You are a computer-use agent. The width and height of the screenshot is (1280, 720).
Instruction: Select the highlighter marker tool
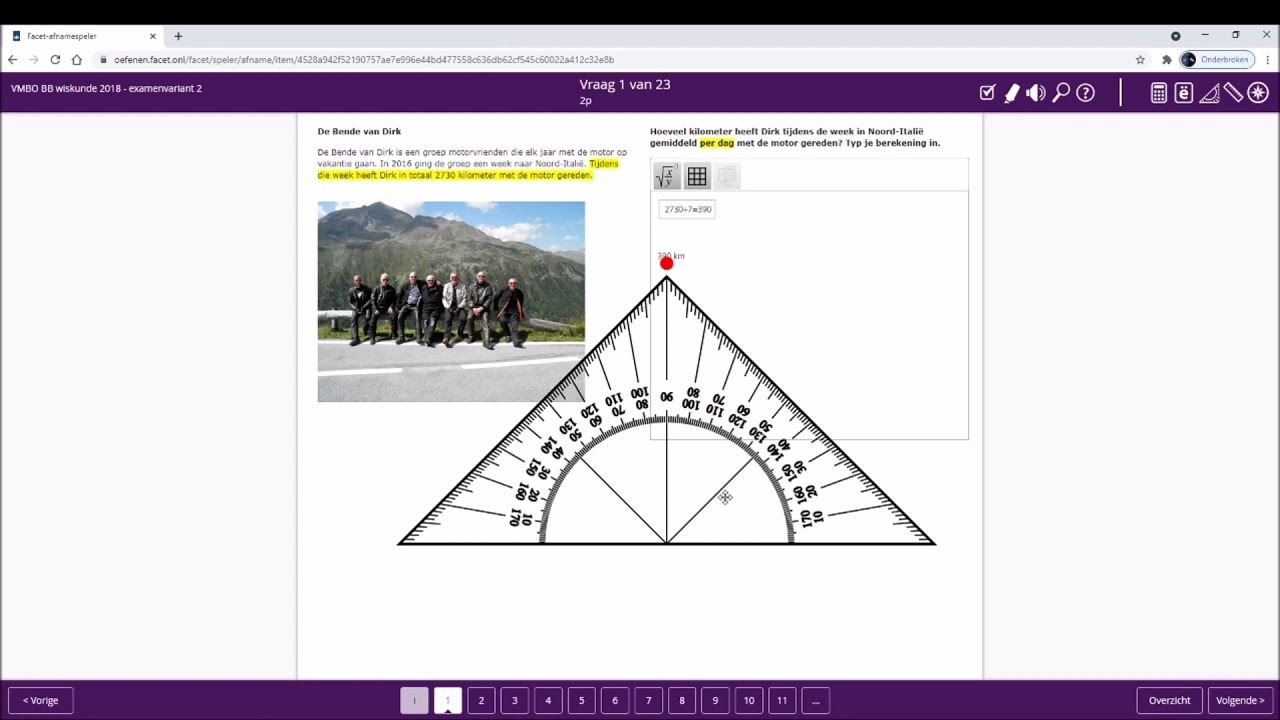(1011, 93)
